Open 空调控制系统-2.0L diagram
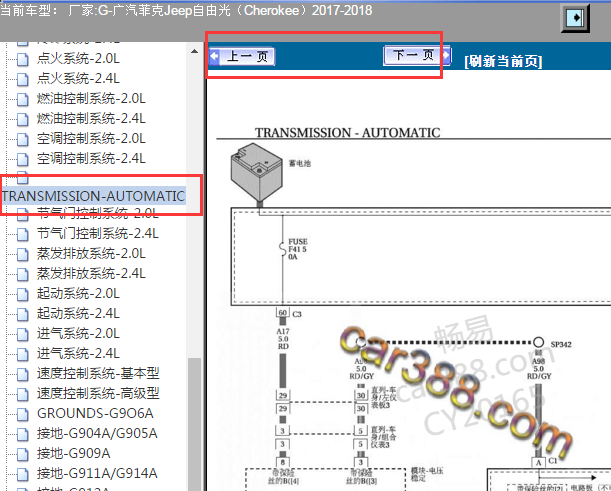Image resolution: width=611 pixels, height=491 pixels. 91,138
